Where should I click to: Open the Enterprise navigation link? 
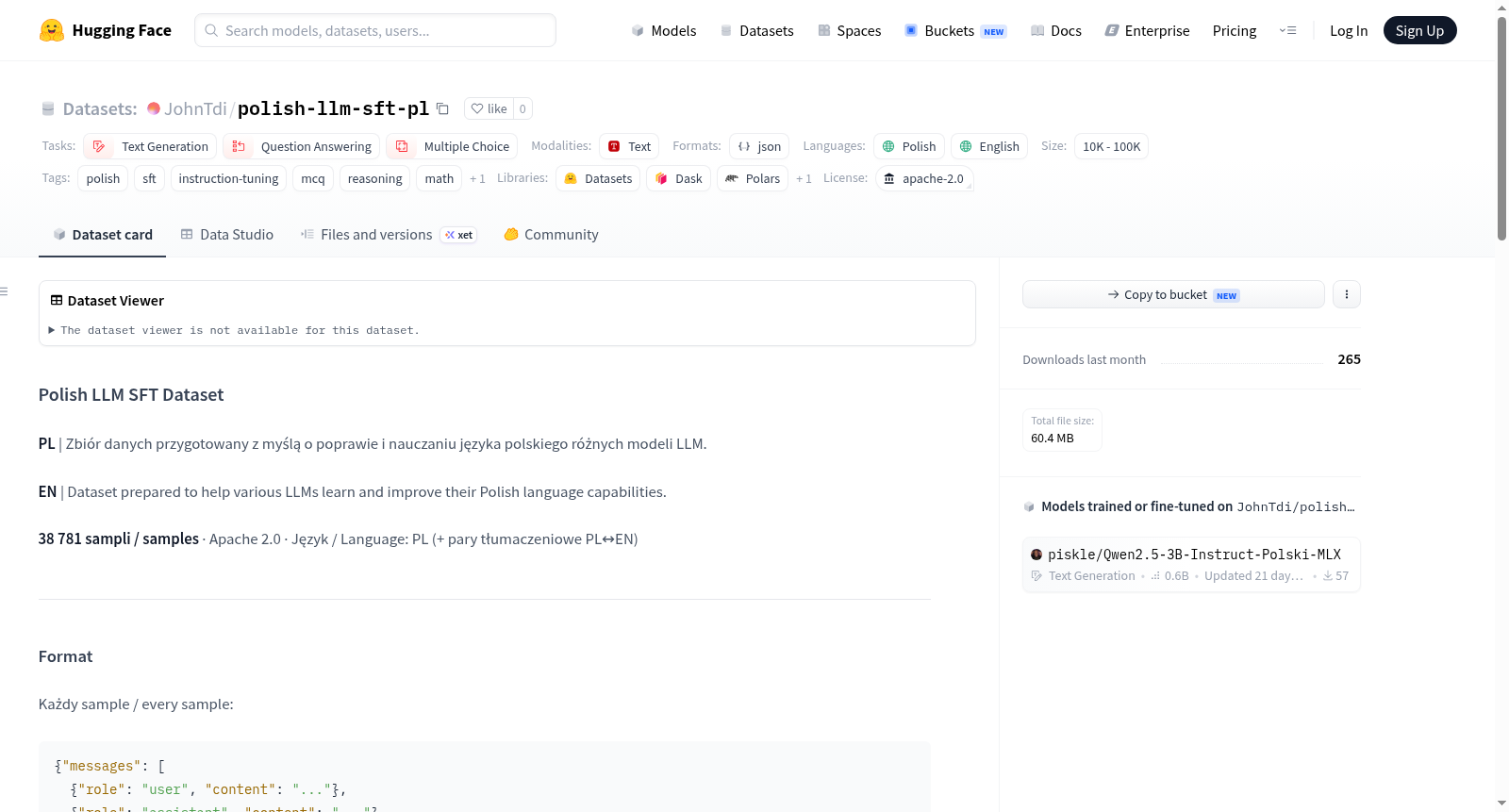pos(1147,30)
